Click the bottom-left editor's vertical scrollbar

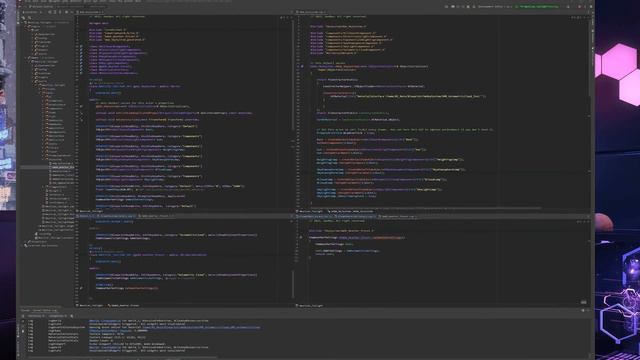click(293, 283)
